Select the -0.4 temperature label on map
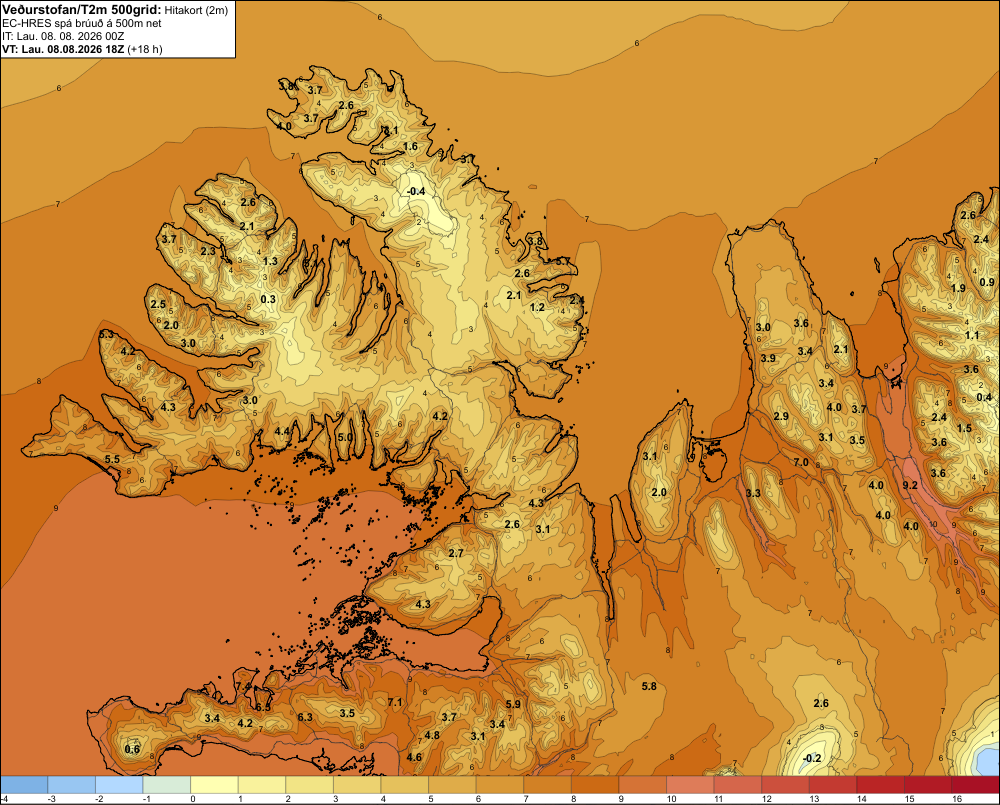 [x=415, y=191]
